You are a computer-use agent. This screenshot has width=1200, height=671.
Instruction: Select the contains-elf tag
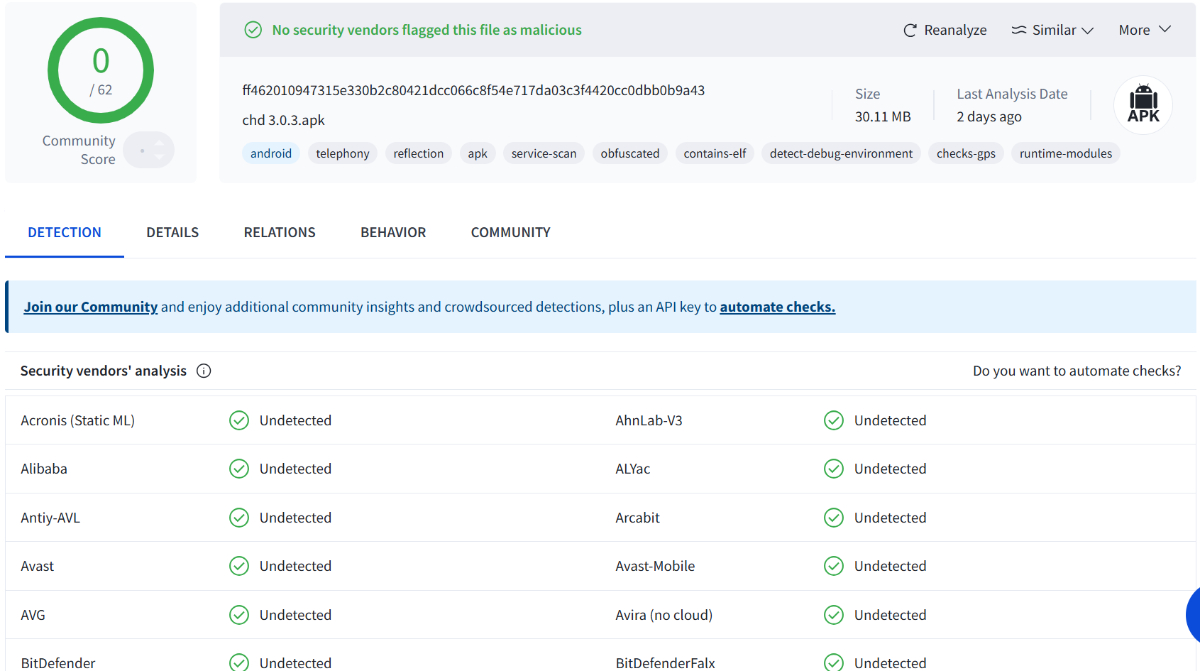[x=715, y=153]
